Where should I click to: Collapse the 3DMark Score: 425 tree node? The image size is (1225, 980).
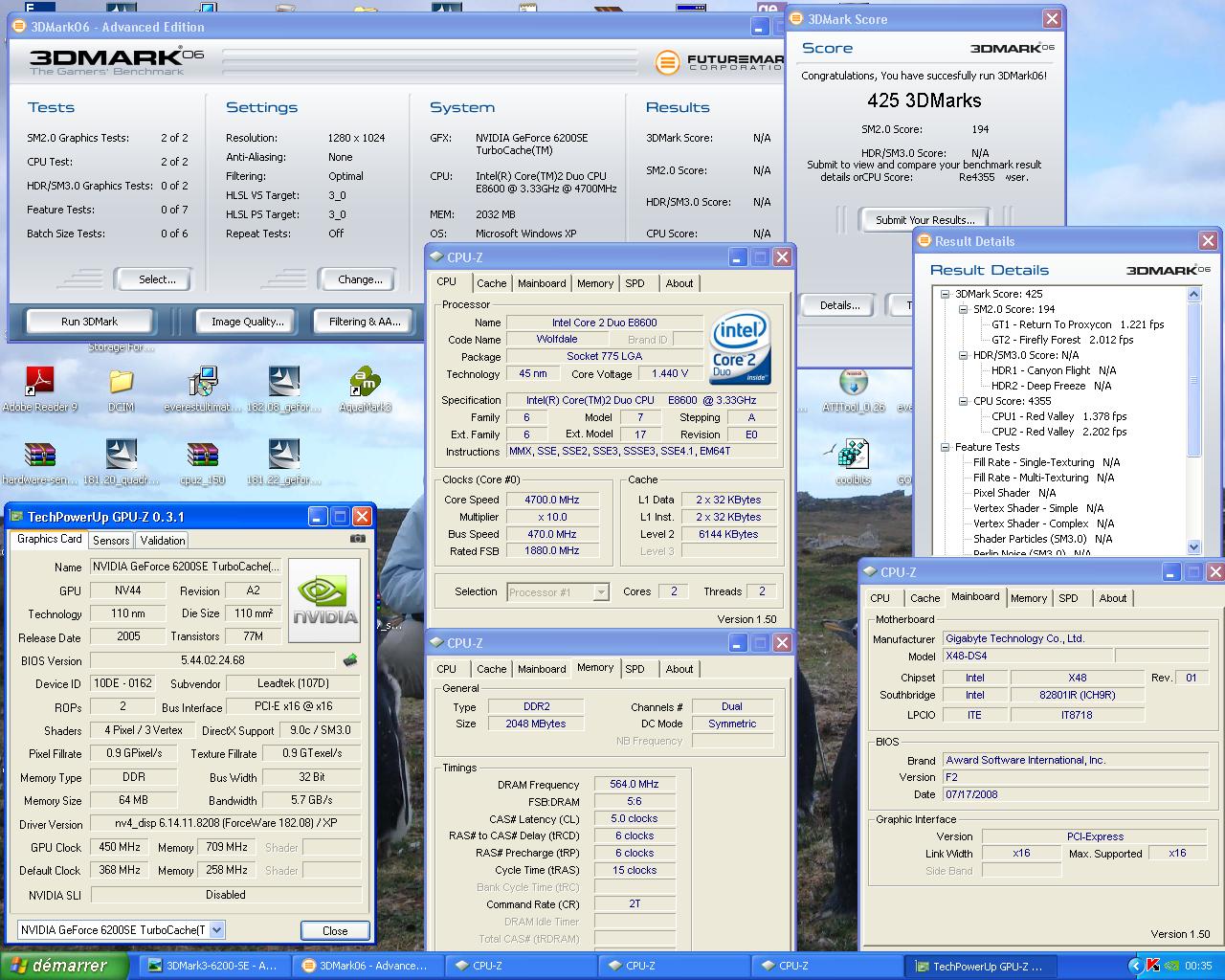[x=945, y=294]
